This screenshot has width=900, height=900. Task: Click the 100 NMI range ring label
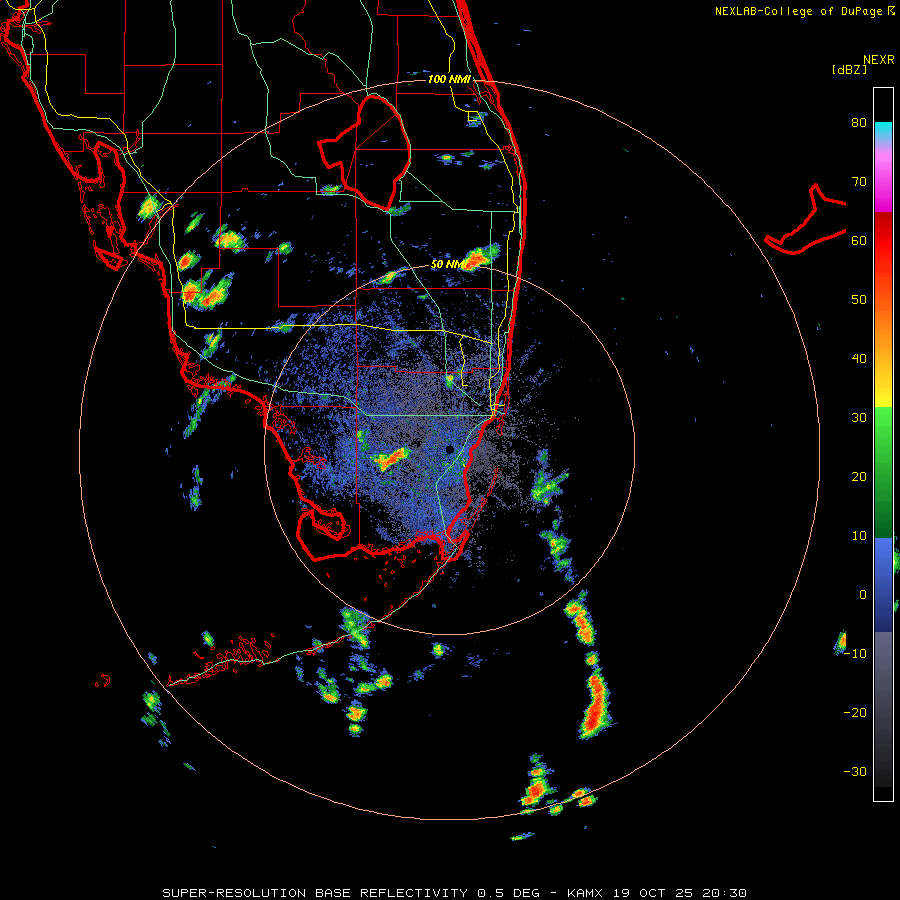[449, 79]
